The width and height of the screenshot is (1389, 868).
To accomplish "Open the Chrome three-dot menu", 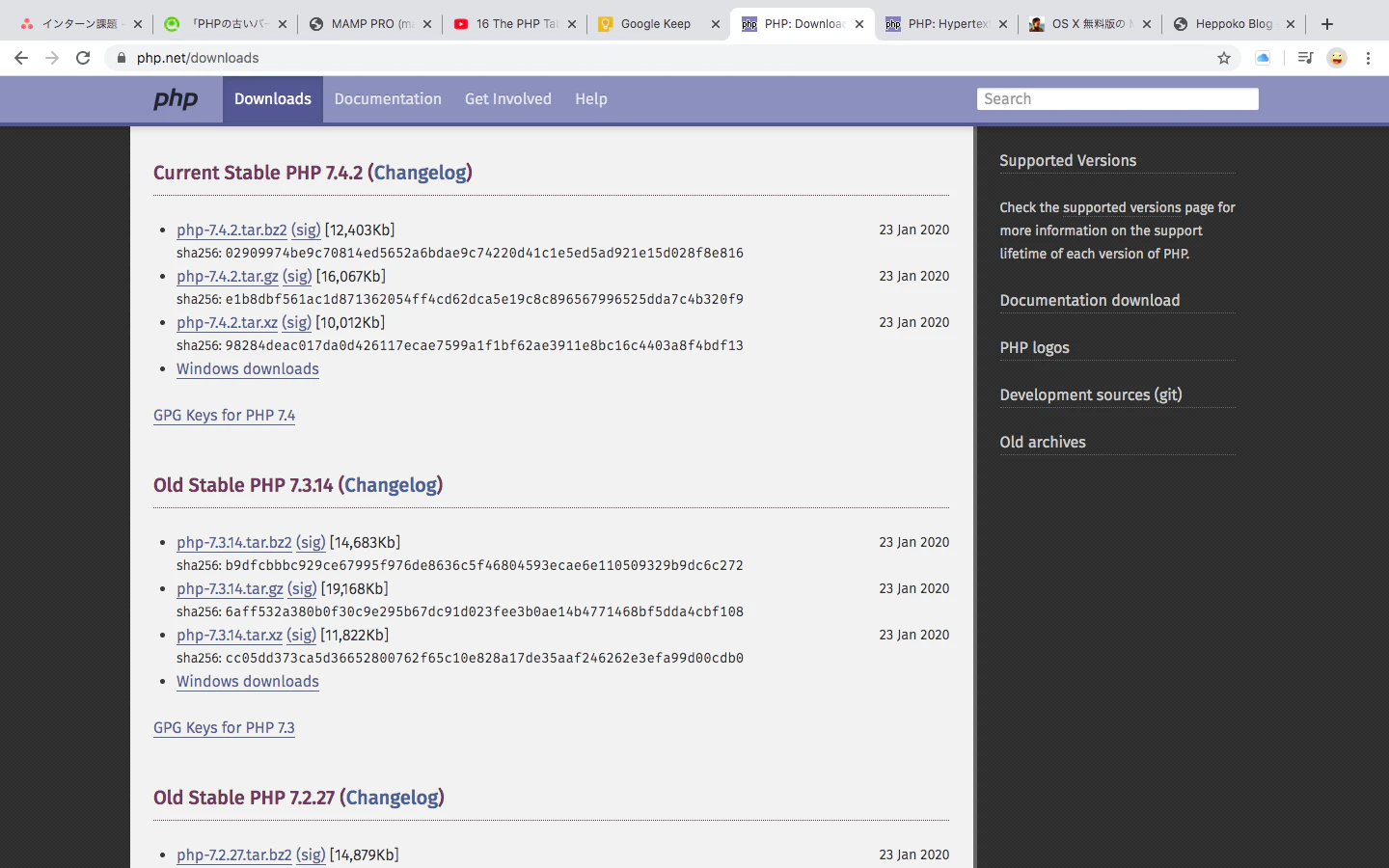I will (1368, 58).
